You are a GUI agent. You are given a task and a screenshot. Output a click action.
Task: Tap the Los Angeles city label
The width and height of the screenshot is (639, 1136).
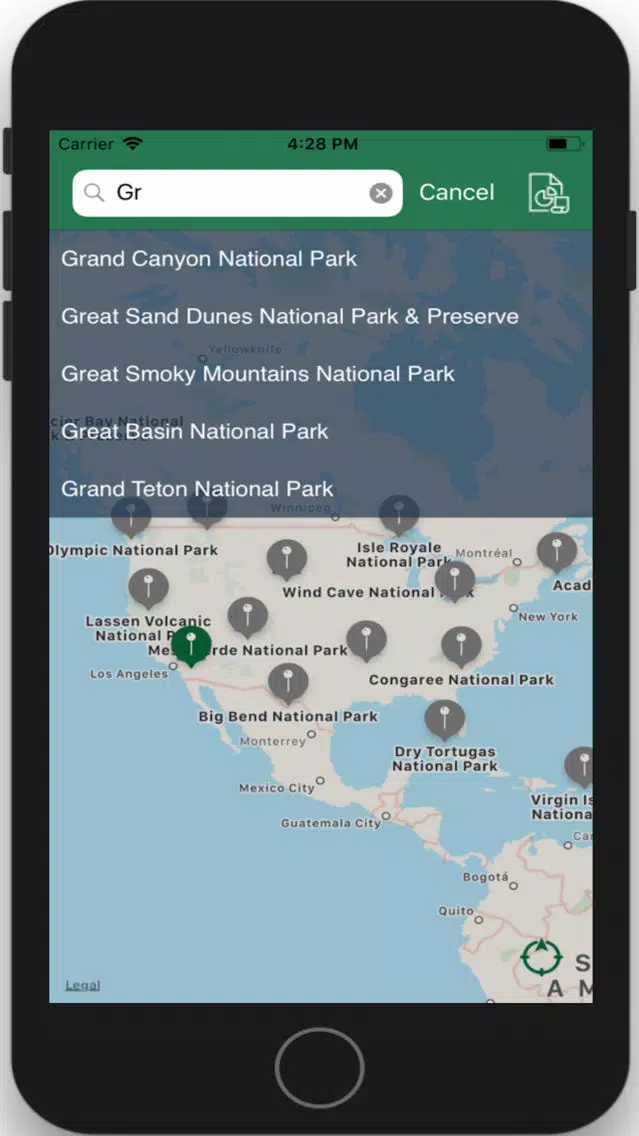pyautogui.click(x=129, y=674)
